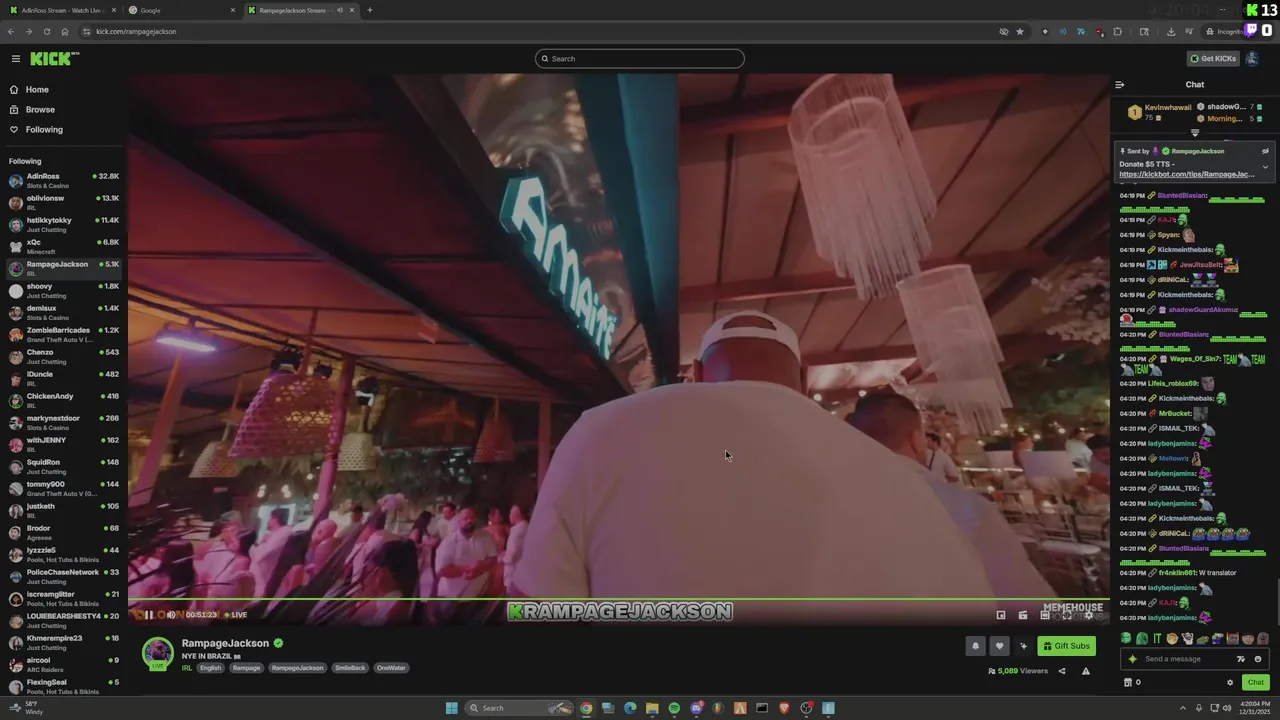This screenshot has height=720, width=1280.
Task: Mute the stream volume icon
Action: click(x=171, y=615)
